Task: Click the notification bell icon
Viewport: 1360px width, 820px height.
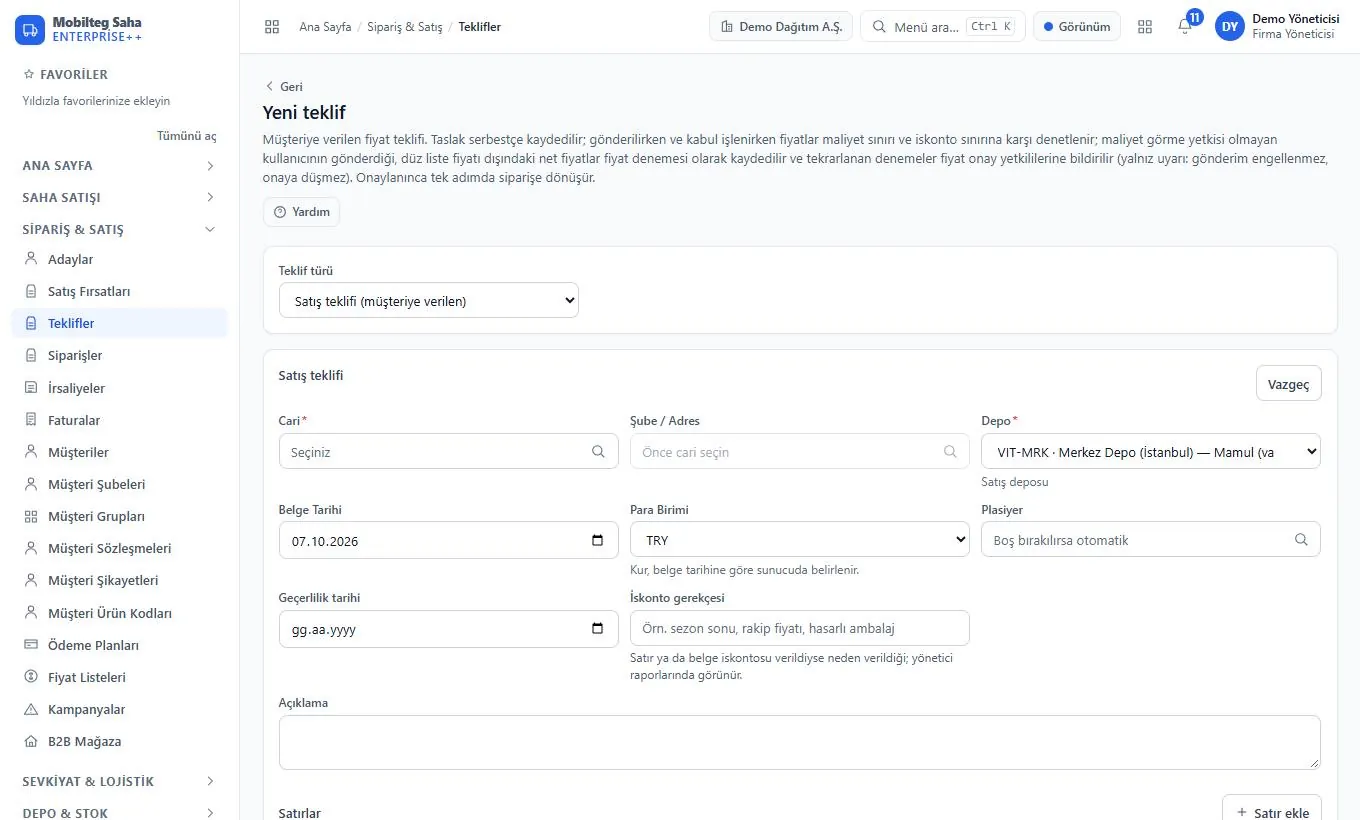Action: coord(1185,27)
